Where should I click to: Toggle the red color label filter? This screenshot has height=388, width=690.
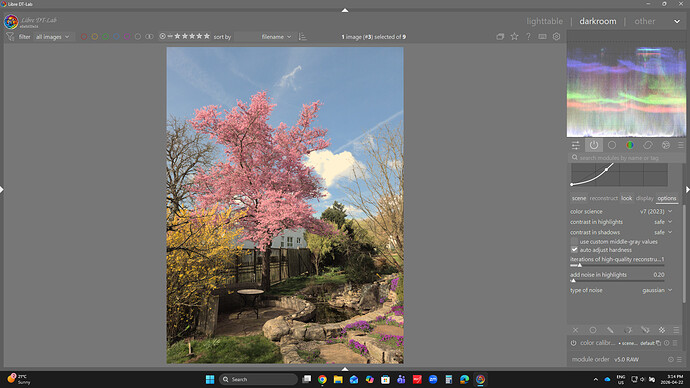point(84,37)
